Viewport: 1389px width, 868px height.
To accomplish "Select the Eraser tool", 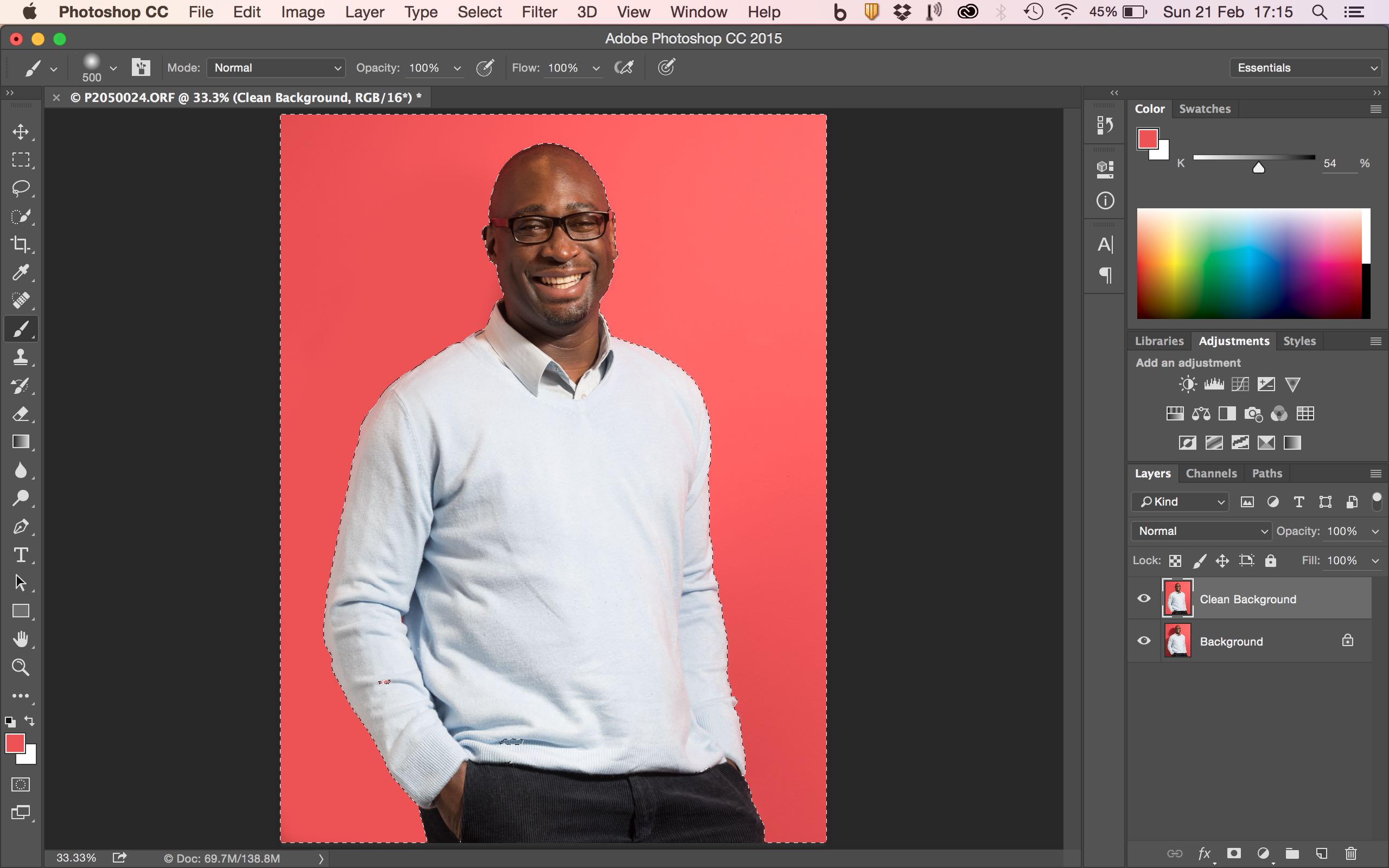I will [21, 413].
